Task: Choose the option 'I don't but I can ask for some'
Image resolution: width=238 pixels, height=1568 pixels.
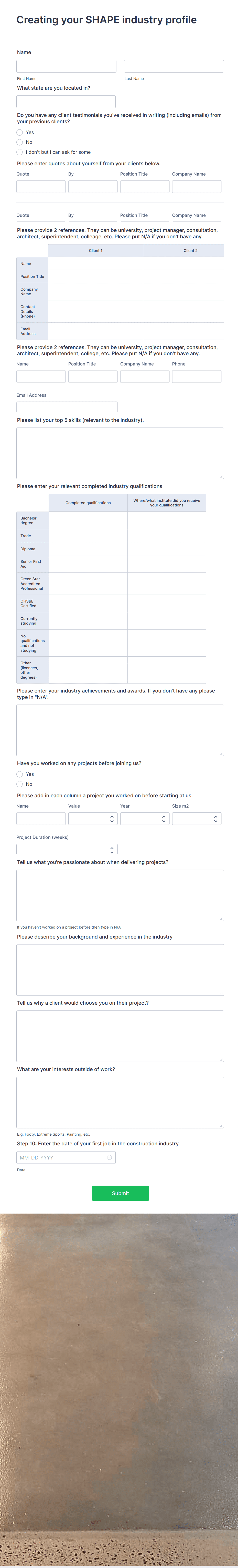Action: [20, 151]
